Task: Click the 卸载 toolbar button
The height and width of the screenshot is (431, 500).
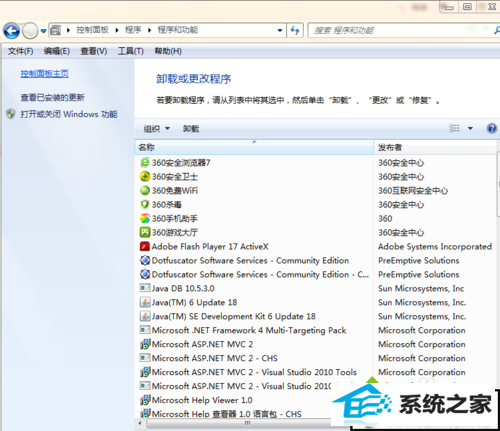Action: (191, 129)
